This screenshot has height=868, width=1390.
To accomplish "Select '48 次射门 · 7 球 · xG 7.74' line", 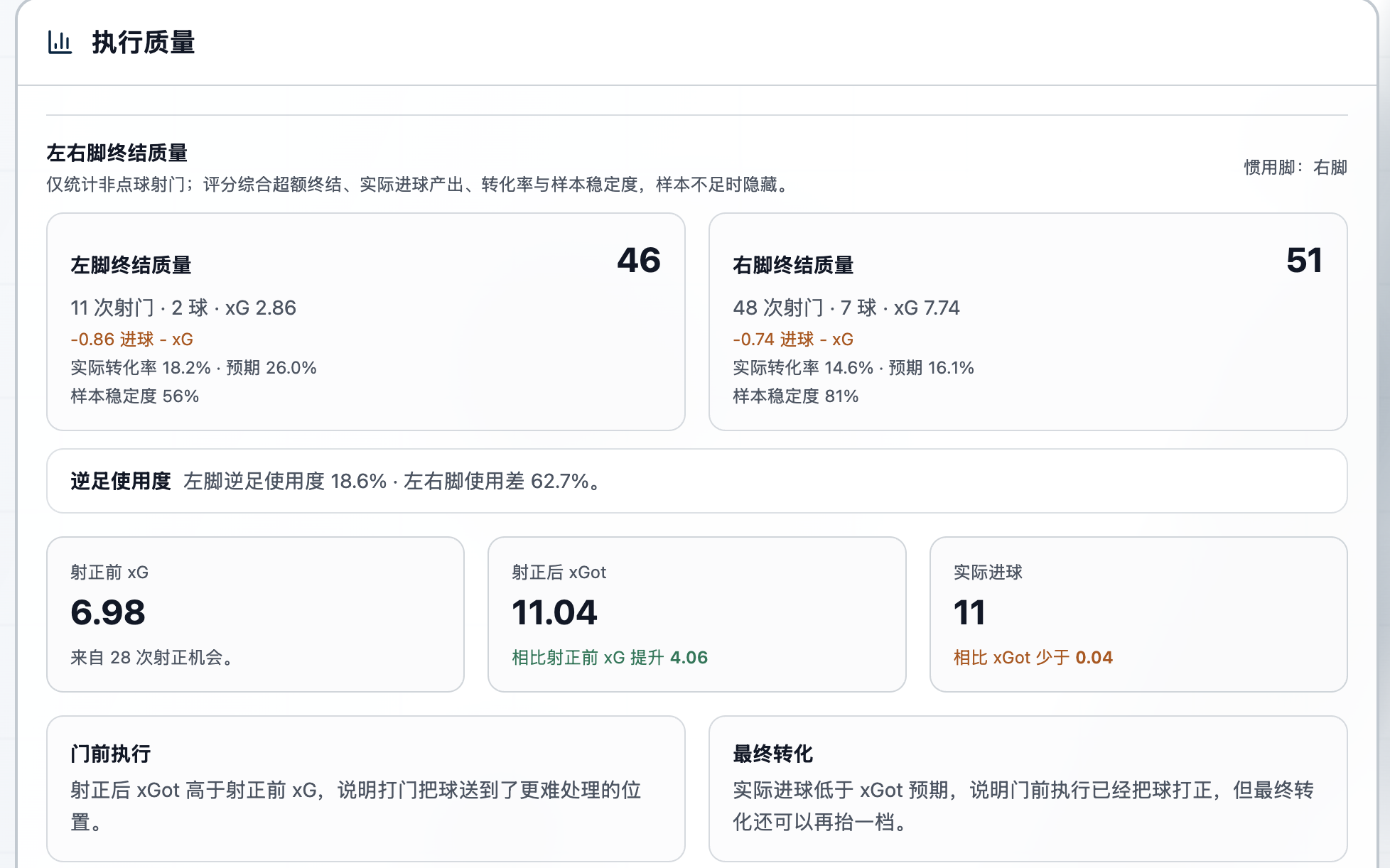I will [x=846, y=308].
